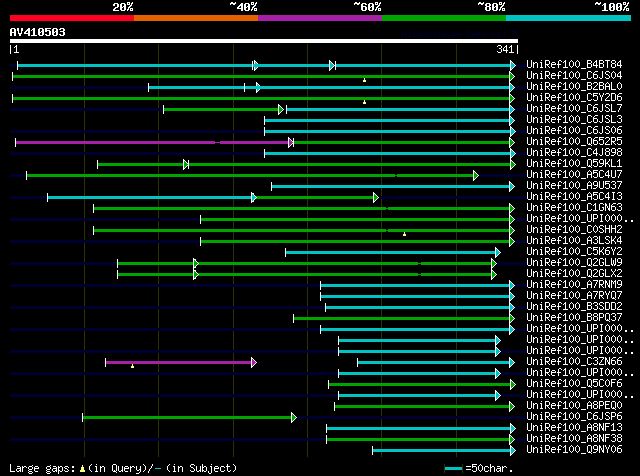Viewport: 640px width, 476px height.
Task: Open hit UniRef100_A8NF13
Action: 574,428
